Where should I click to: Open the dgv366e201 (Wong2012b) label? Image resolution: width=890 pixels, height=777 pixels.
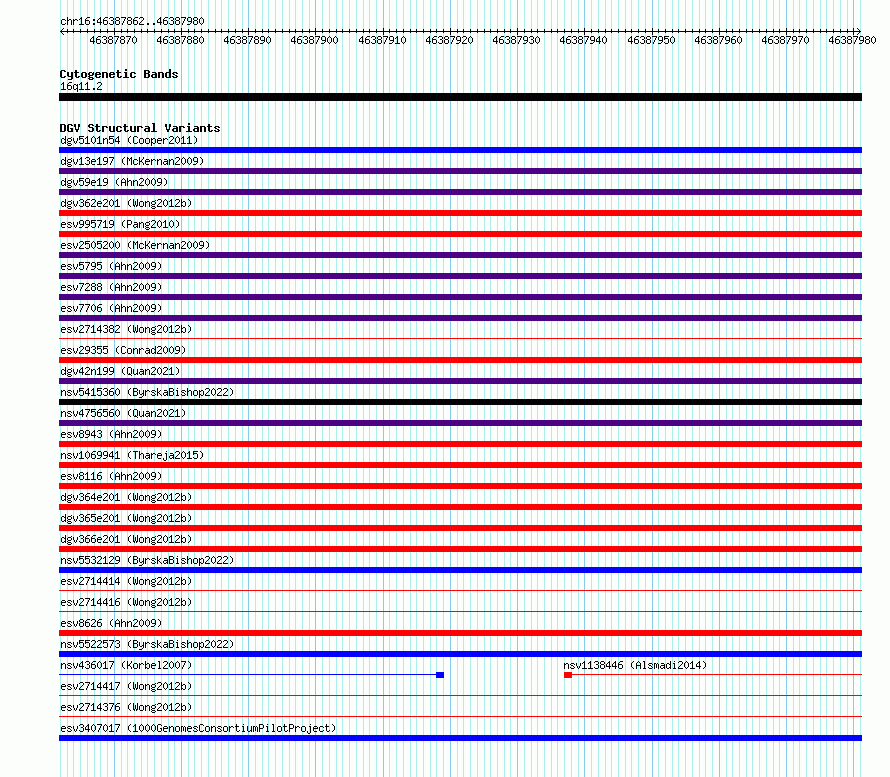coord(126,539)
